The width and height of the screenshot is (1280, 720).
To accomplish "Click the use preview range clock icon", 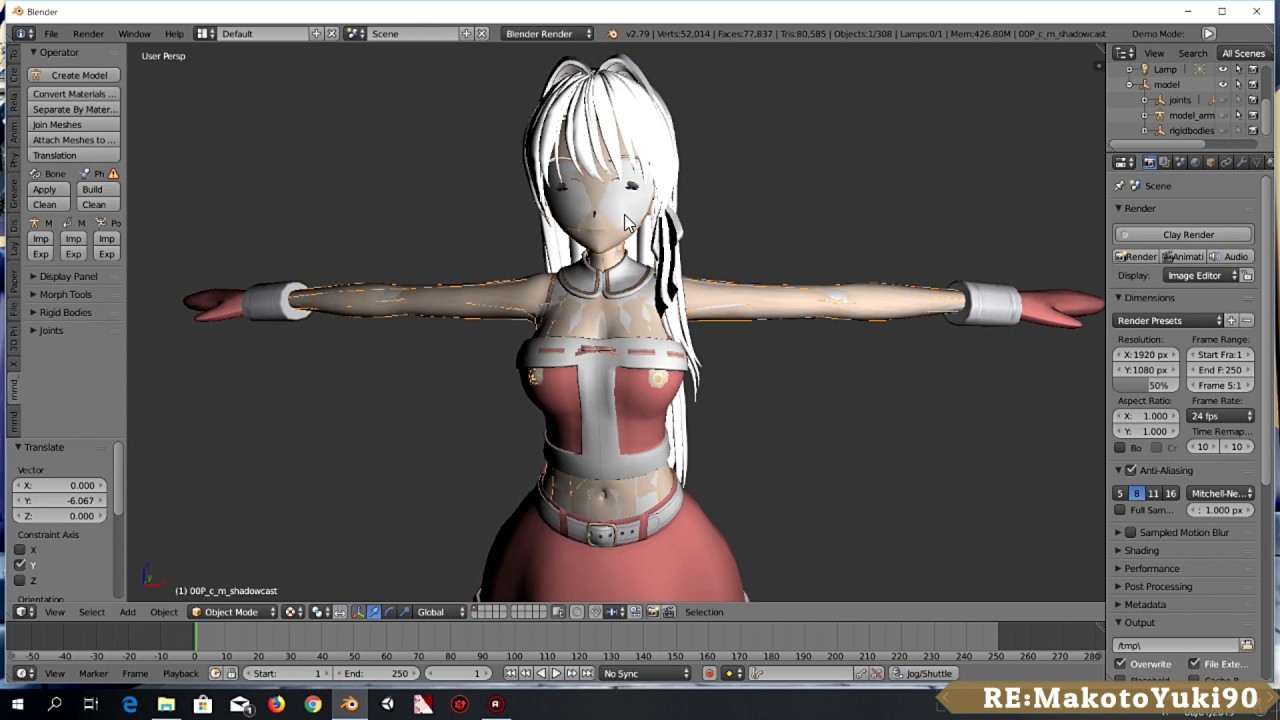I will coord(215,673).
